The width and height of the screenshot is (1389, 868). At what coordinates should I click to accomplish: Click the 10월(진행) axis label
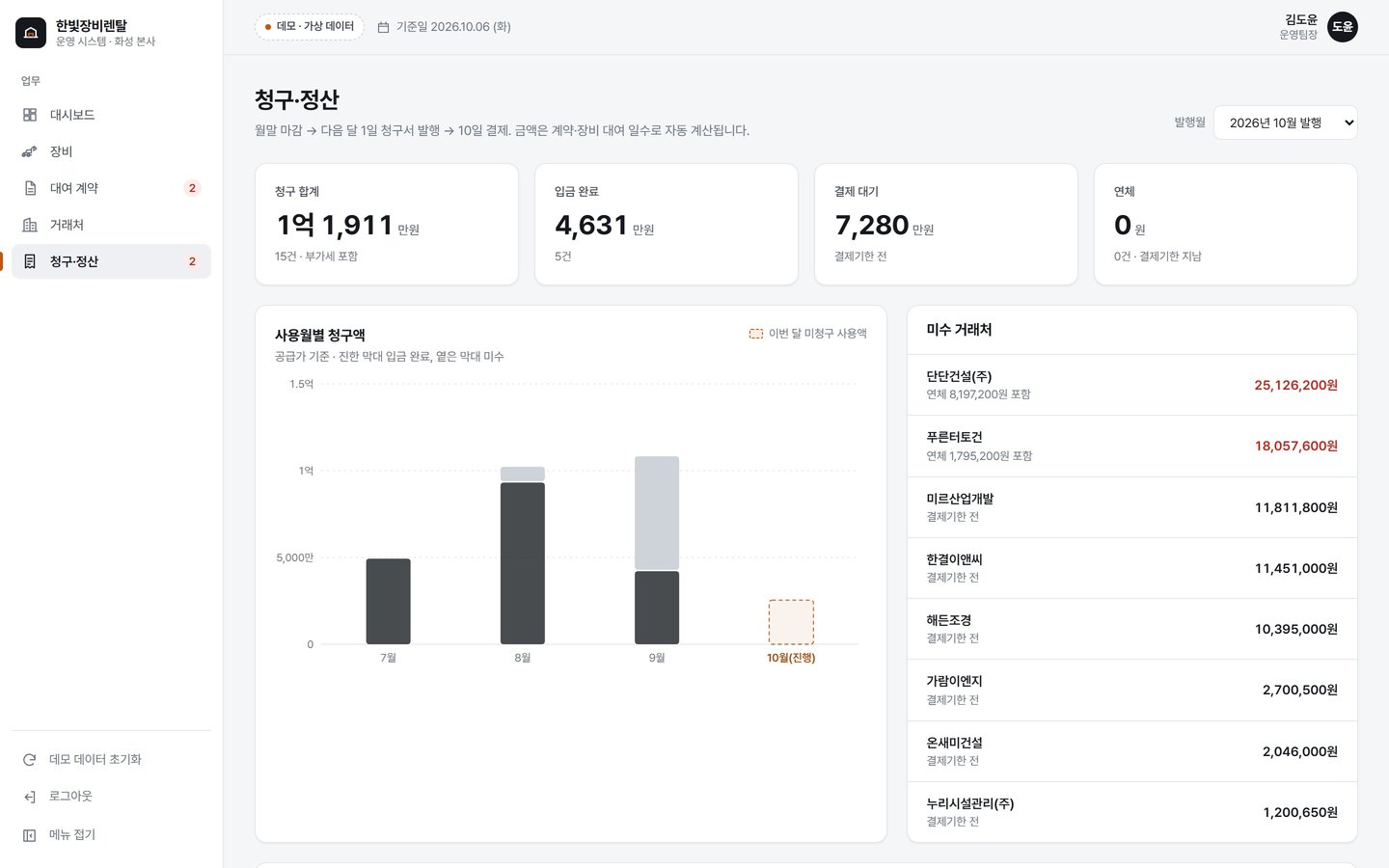click(x=791, y=658)
